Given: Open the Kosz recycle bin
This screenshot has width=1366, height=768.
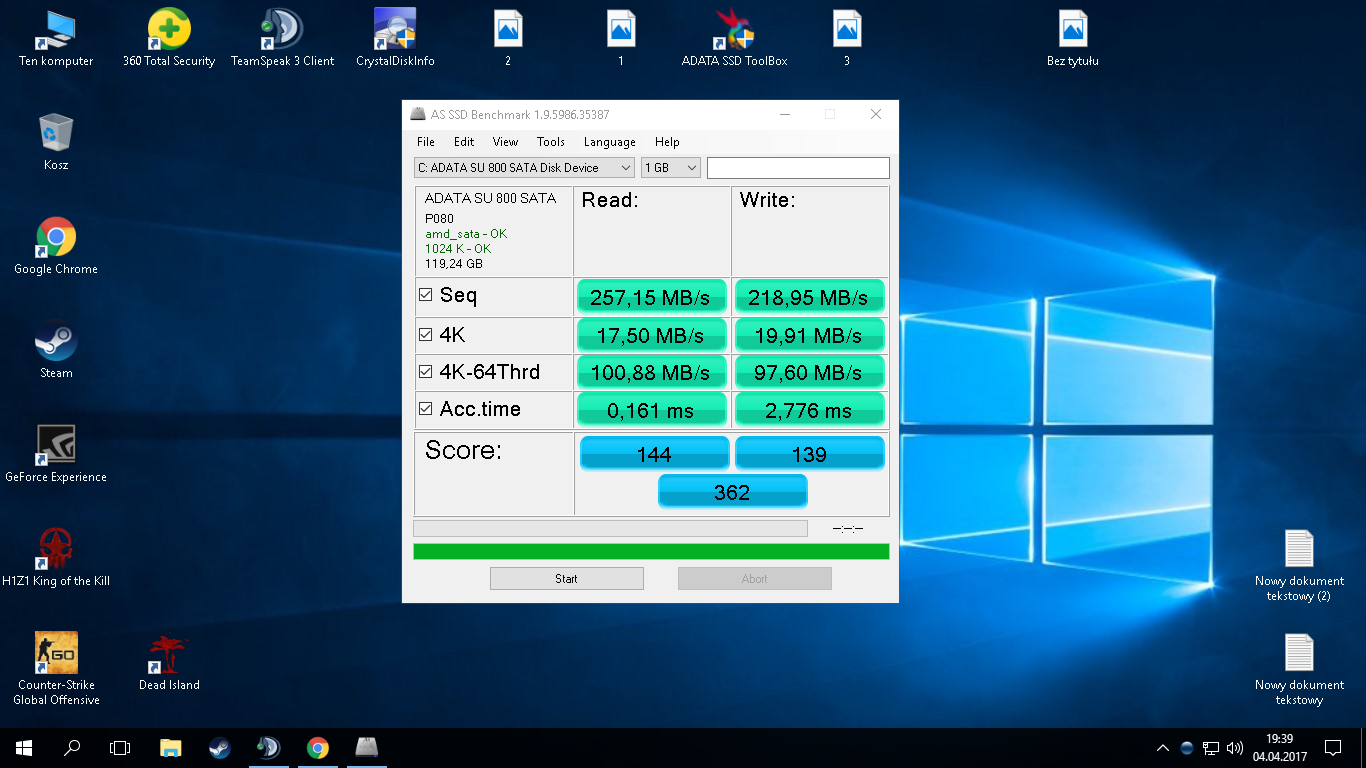Looking at the screenshot, I should click(56, 143).
